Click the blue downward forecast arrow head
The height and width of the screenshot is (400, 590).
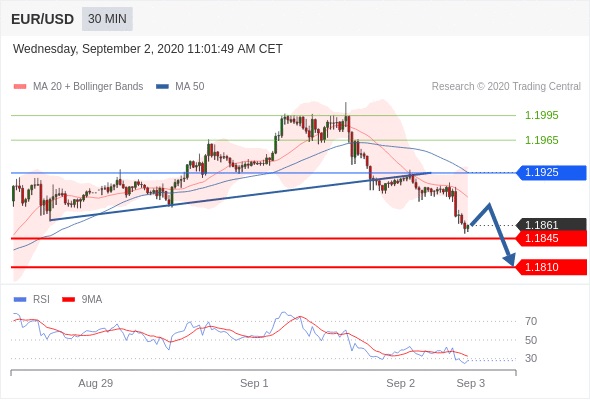(x=509, y=259)
